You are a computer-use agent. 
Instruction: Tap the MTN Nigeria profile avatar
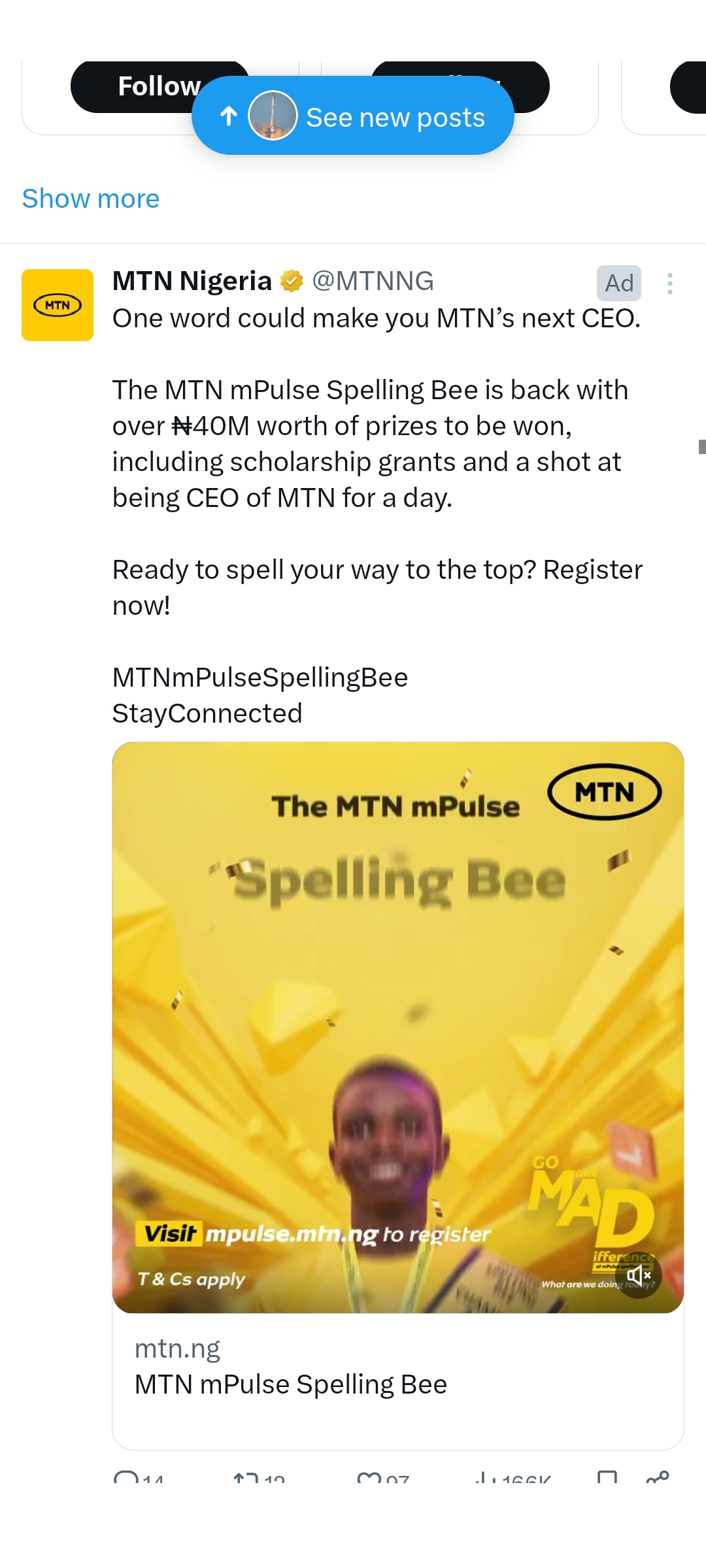58,305
